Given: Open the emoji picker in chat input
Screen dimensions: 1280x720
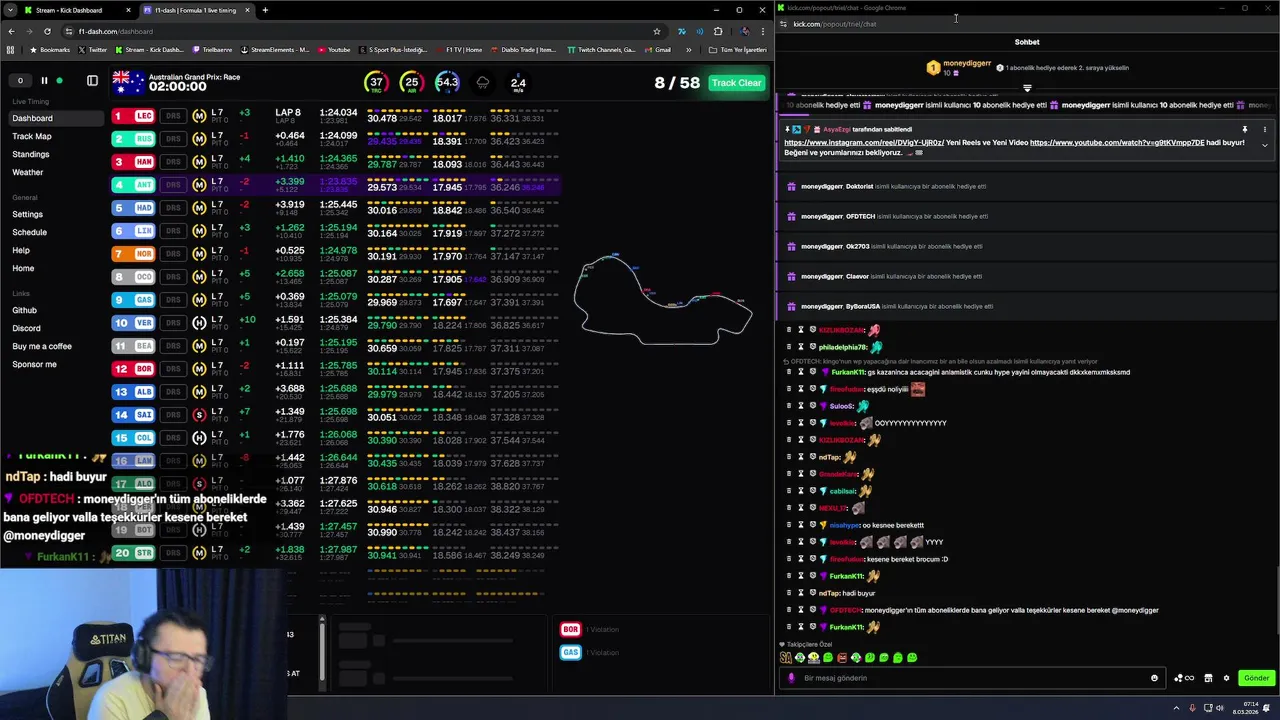Looking at the screenshot, I should click(x=1154, y=678).
